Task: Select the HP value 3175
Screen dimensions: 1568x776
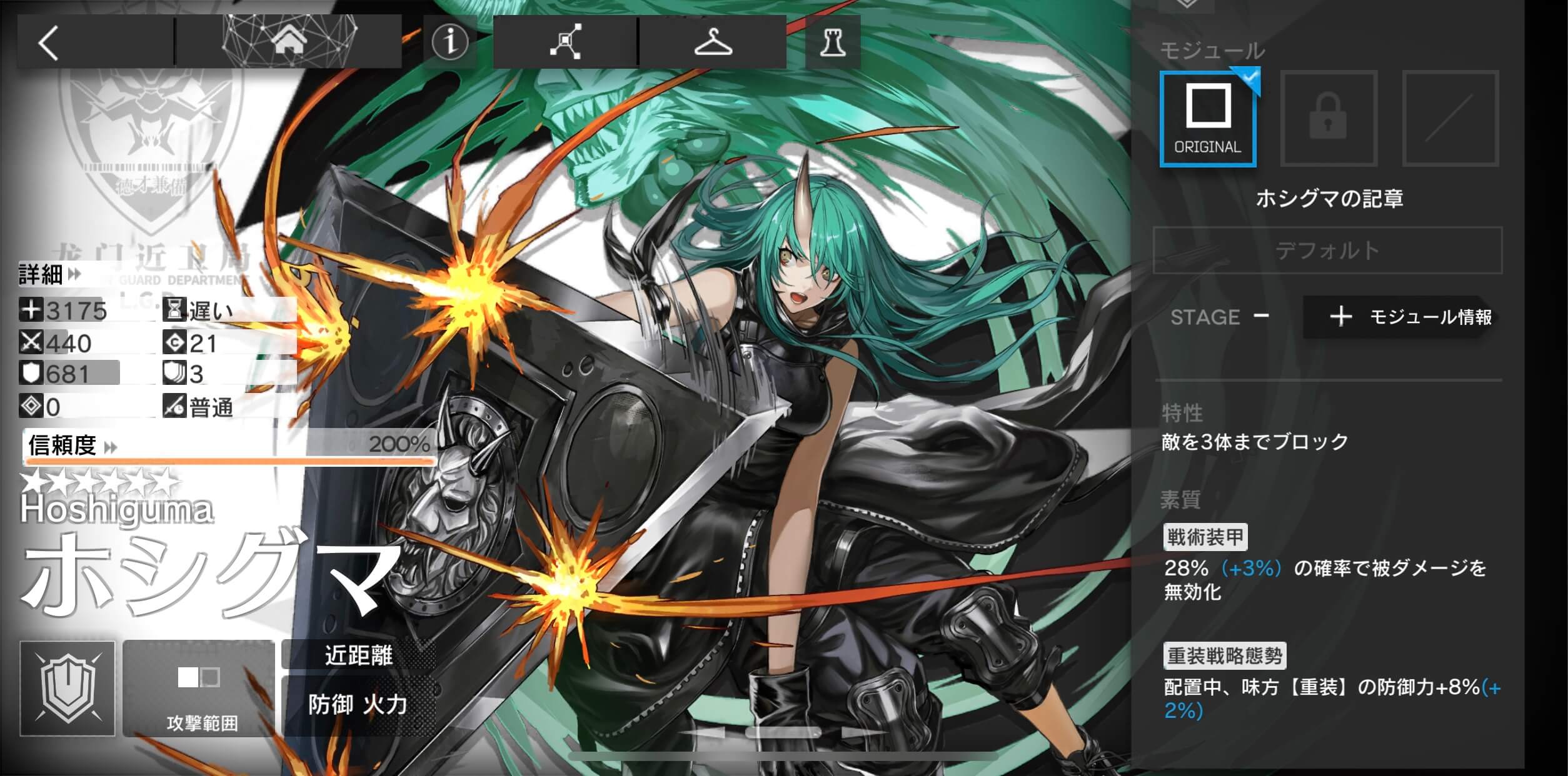Action: pos(76,311)
